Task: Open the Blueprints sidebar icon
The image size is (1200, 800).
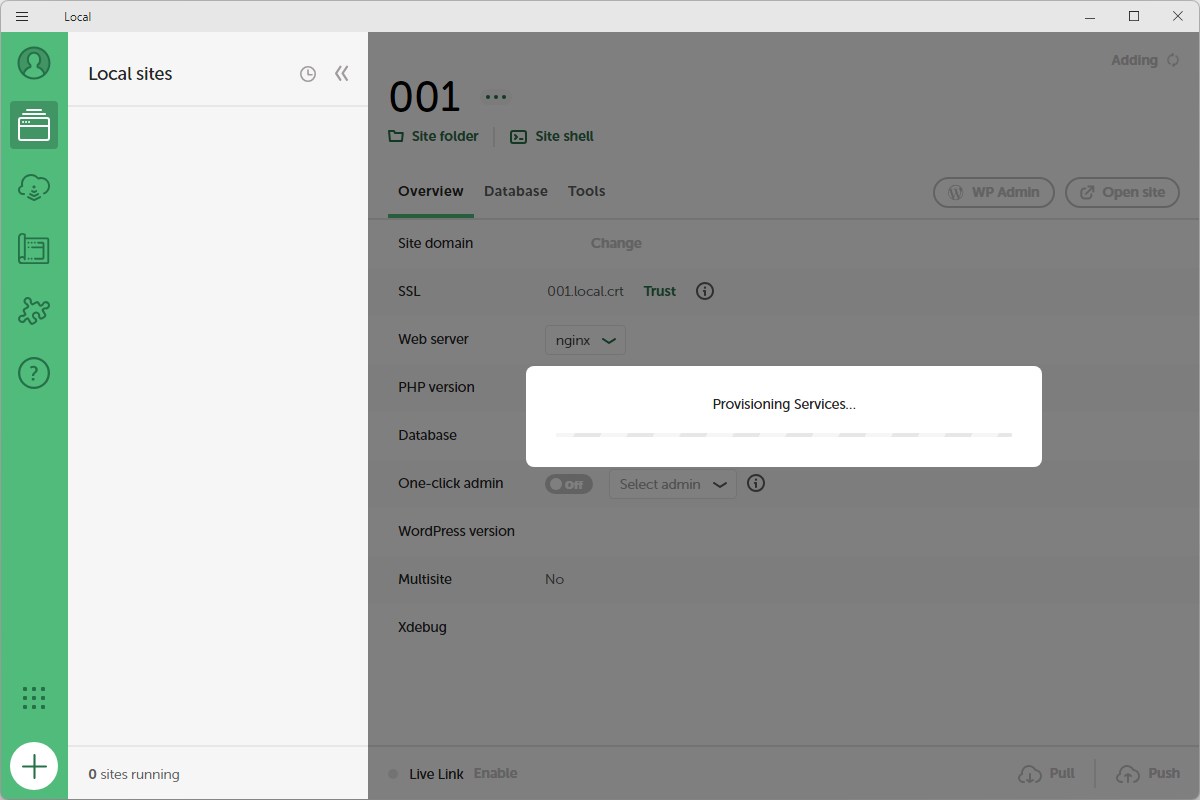Action: 34,249
